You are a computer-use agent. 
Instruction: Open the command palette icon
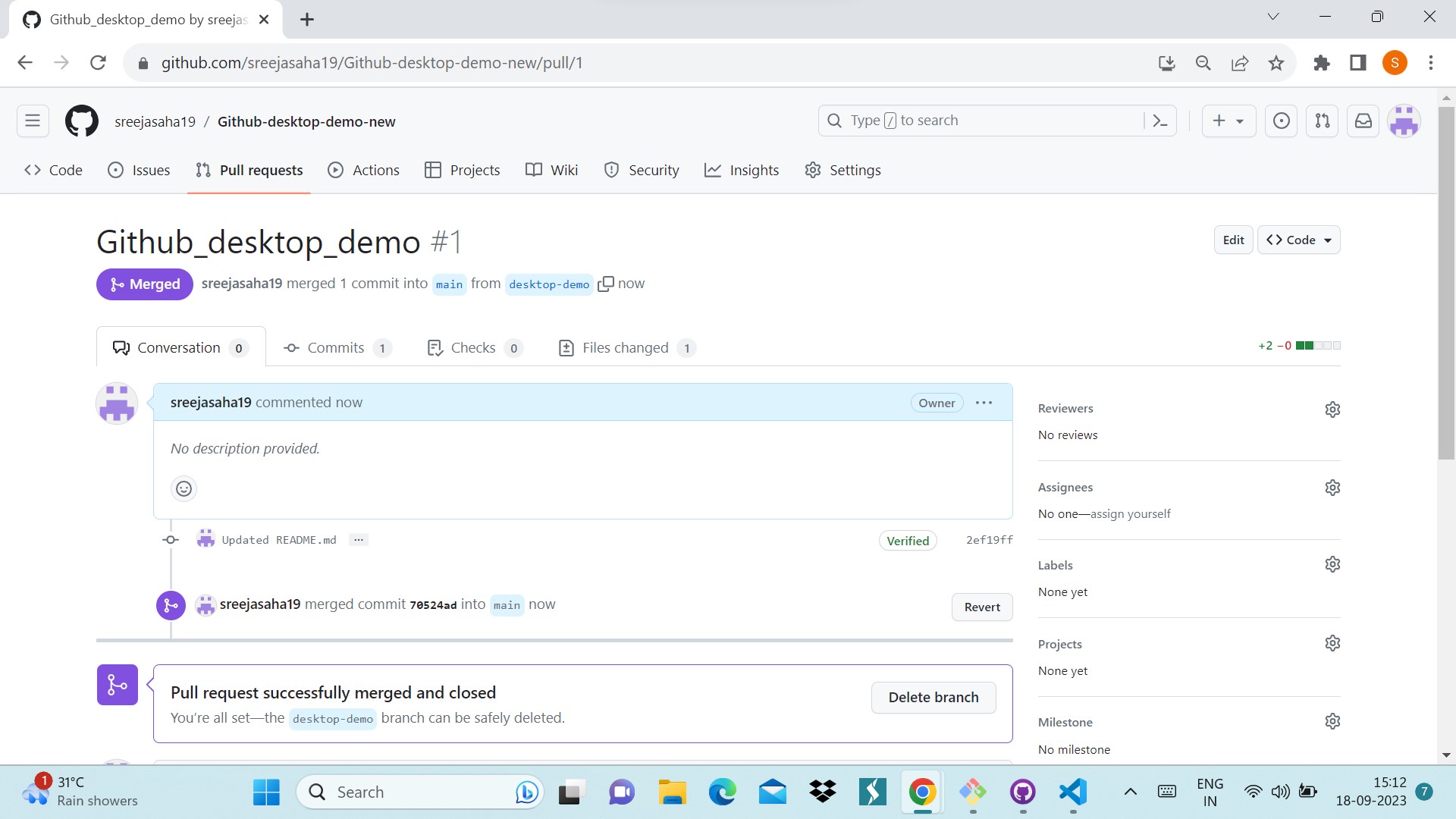(1159, 121)
